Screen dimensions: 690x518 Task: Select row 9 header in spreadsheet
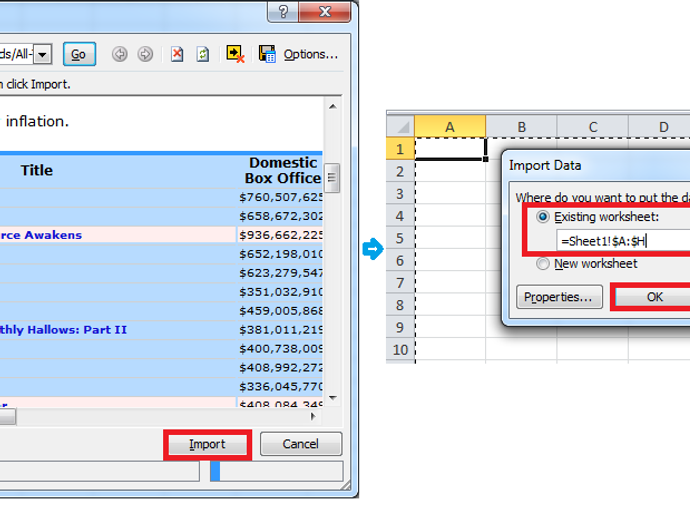[x=400, y=327]
